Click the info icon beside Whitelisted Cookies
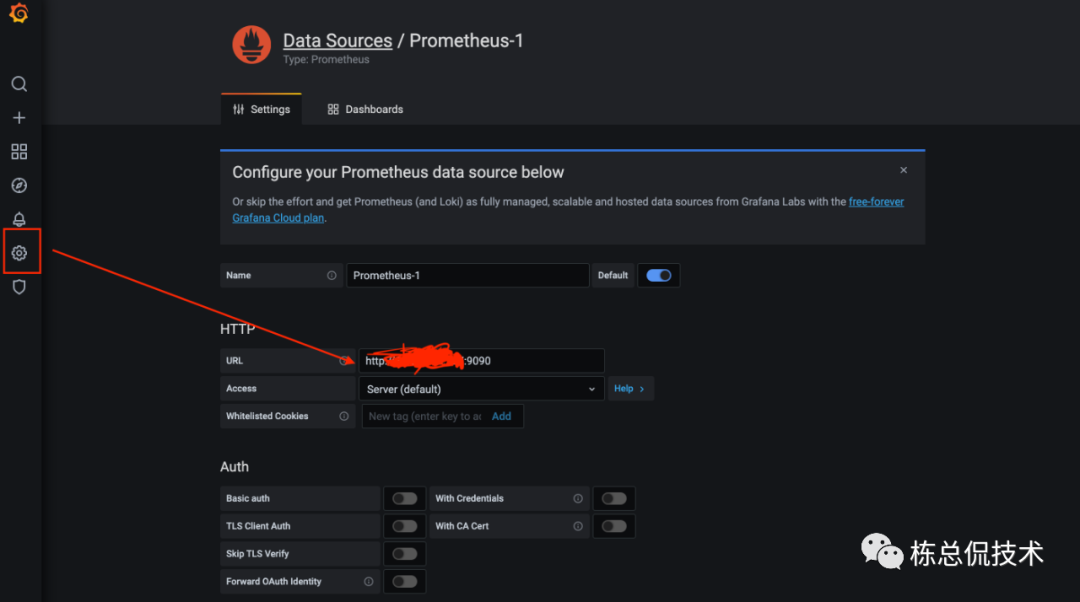The width and height of the screenshot is (1080, 602). click(344, 416)
